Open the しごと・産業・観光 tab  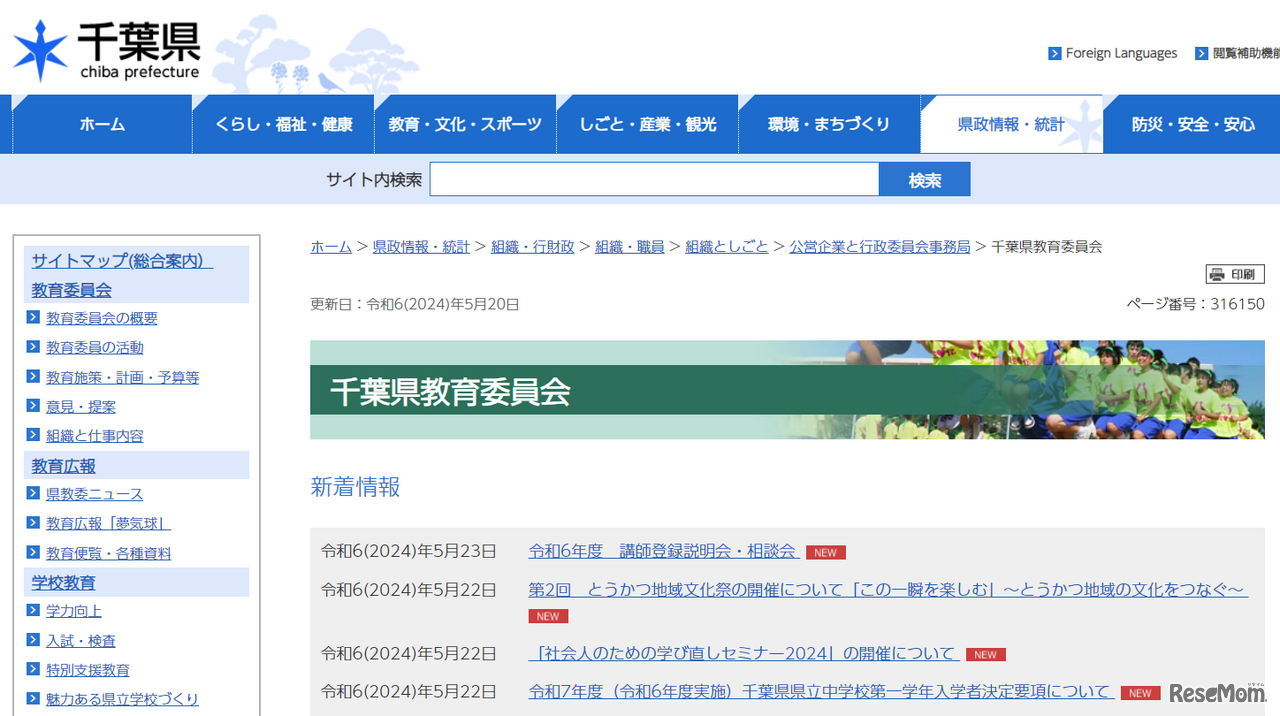(x=648, y=124)
